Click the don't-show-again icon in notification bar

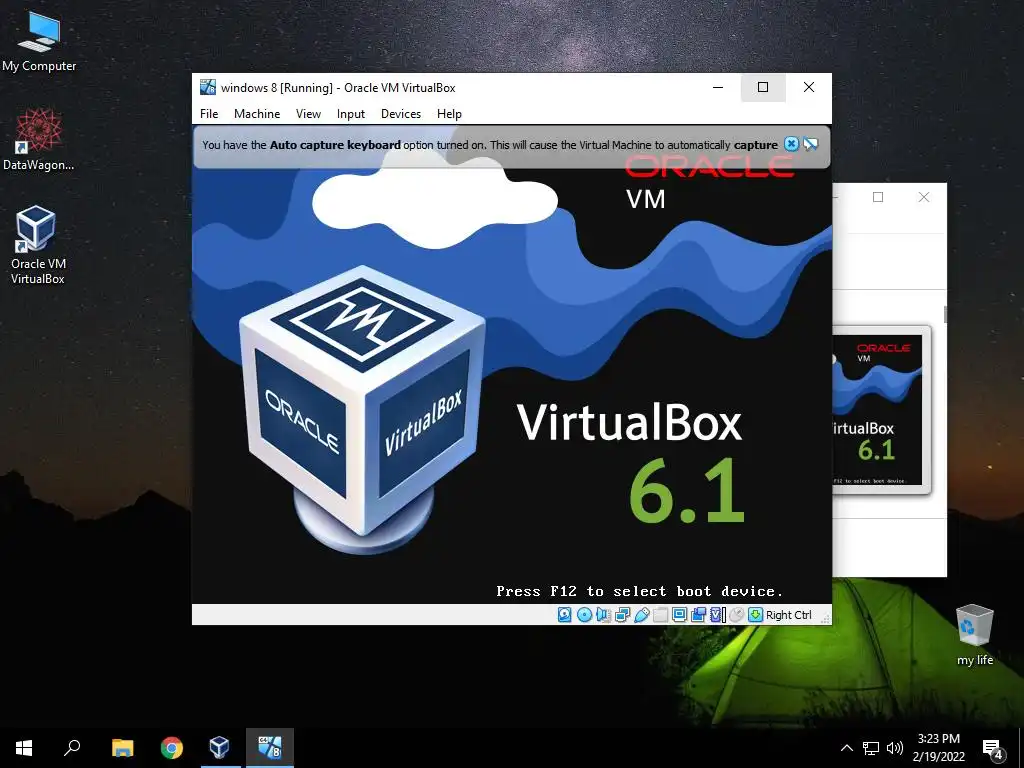[810, 144]
